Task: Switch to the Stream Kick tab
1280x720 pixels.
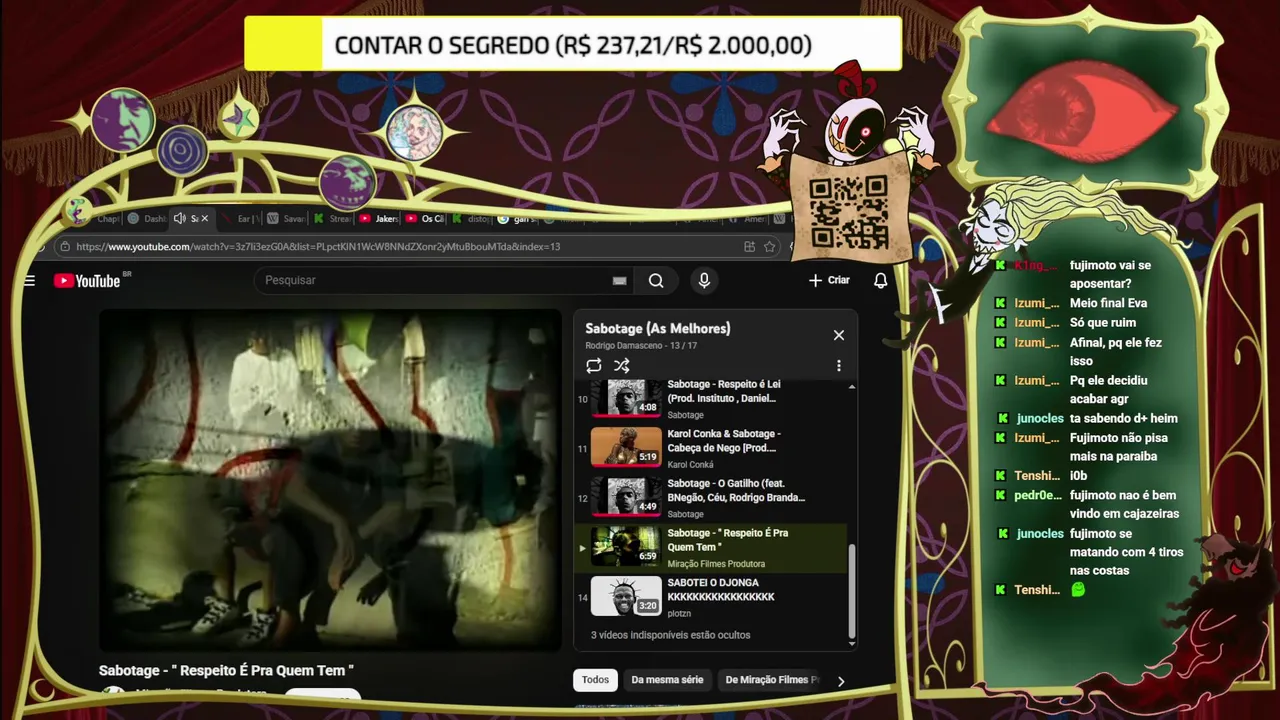Action: point(334,218)
